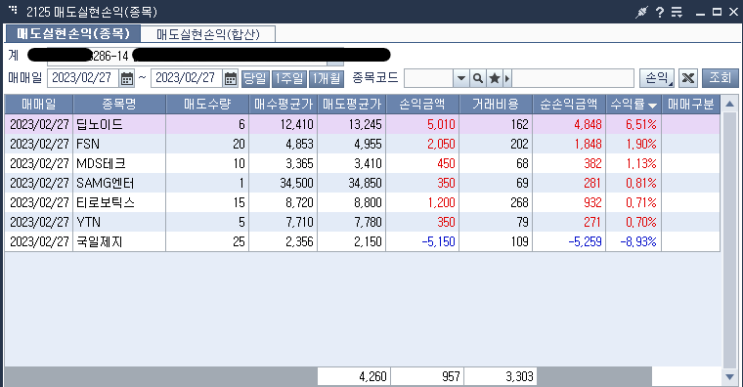Image resolution: width=743 pixels, height=387 pixels.
Task: Click the 1.13% return cell
Action: tap(634, 163)
